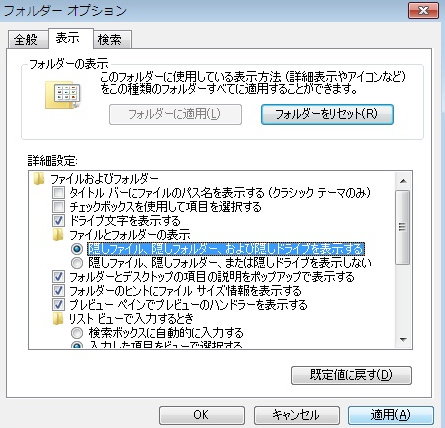445x428 pixels.
Task: Click scrollbar down arrow in 詳細設定 list
Action: [x=403, y=340]
